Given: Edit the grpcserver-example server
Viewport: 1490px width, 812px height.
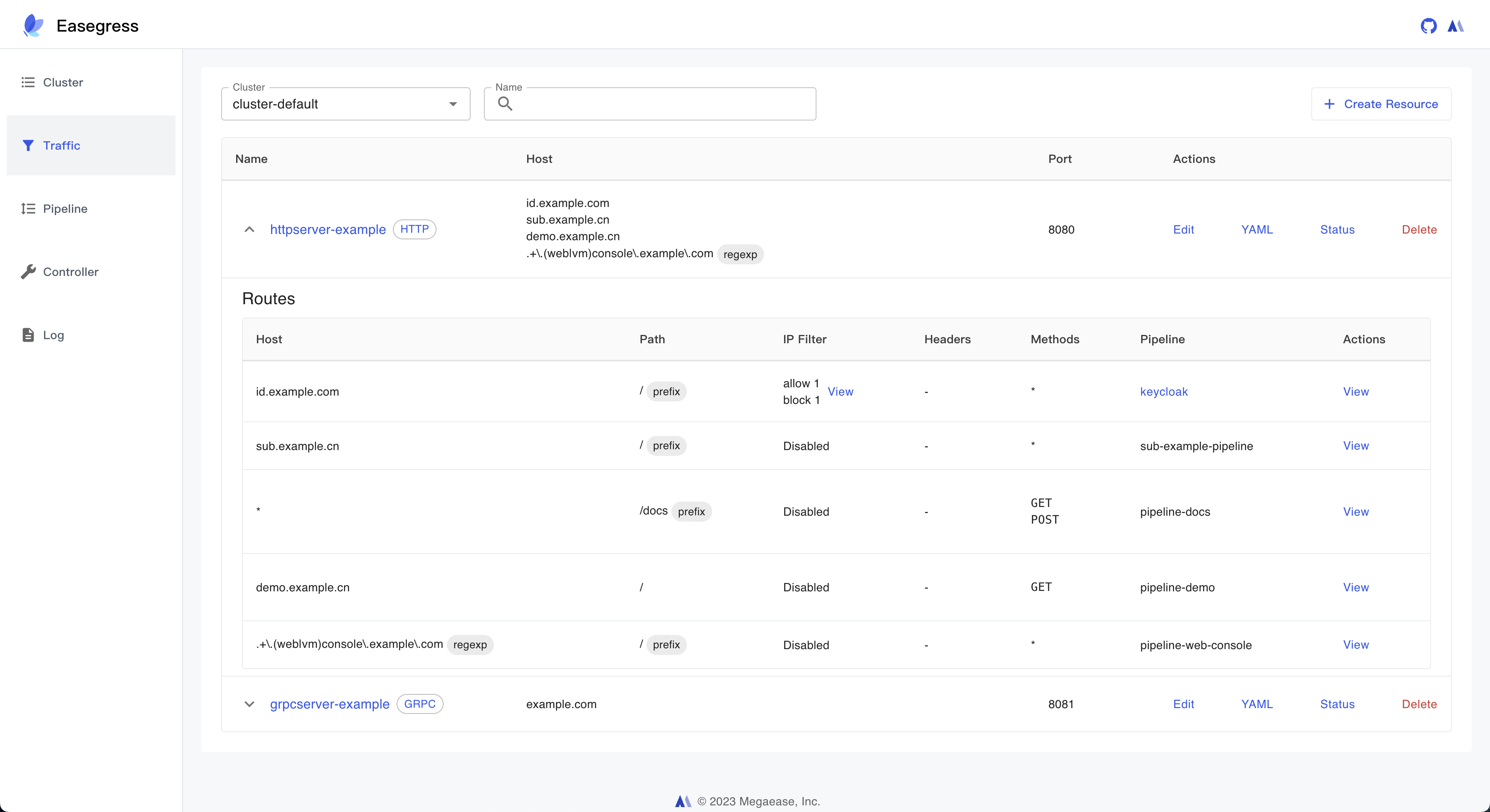Looking at the screenshot, I should point(1184,704).
